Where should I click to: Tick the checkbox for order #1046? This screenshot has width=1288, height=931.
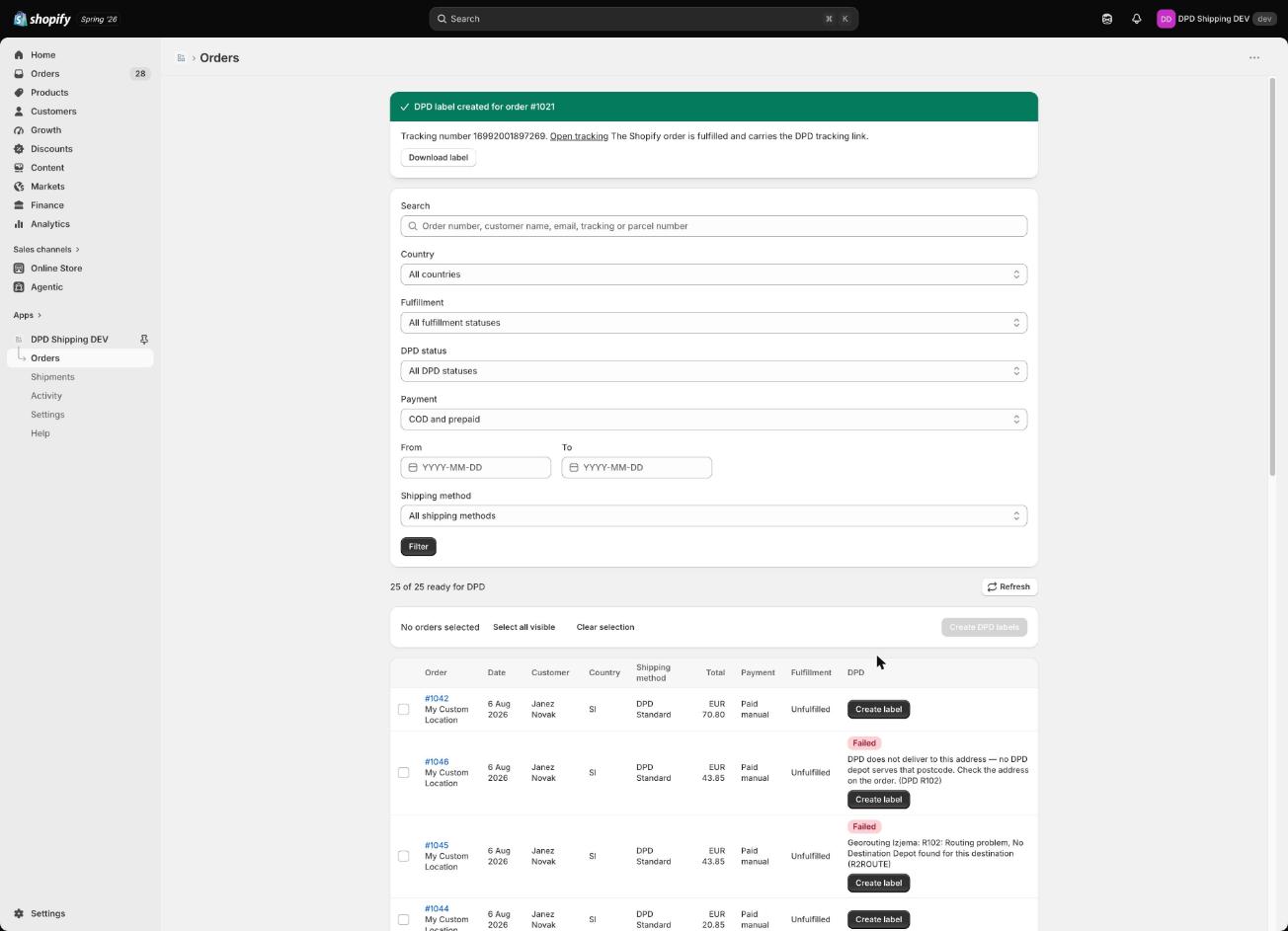click(403, 773)
